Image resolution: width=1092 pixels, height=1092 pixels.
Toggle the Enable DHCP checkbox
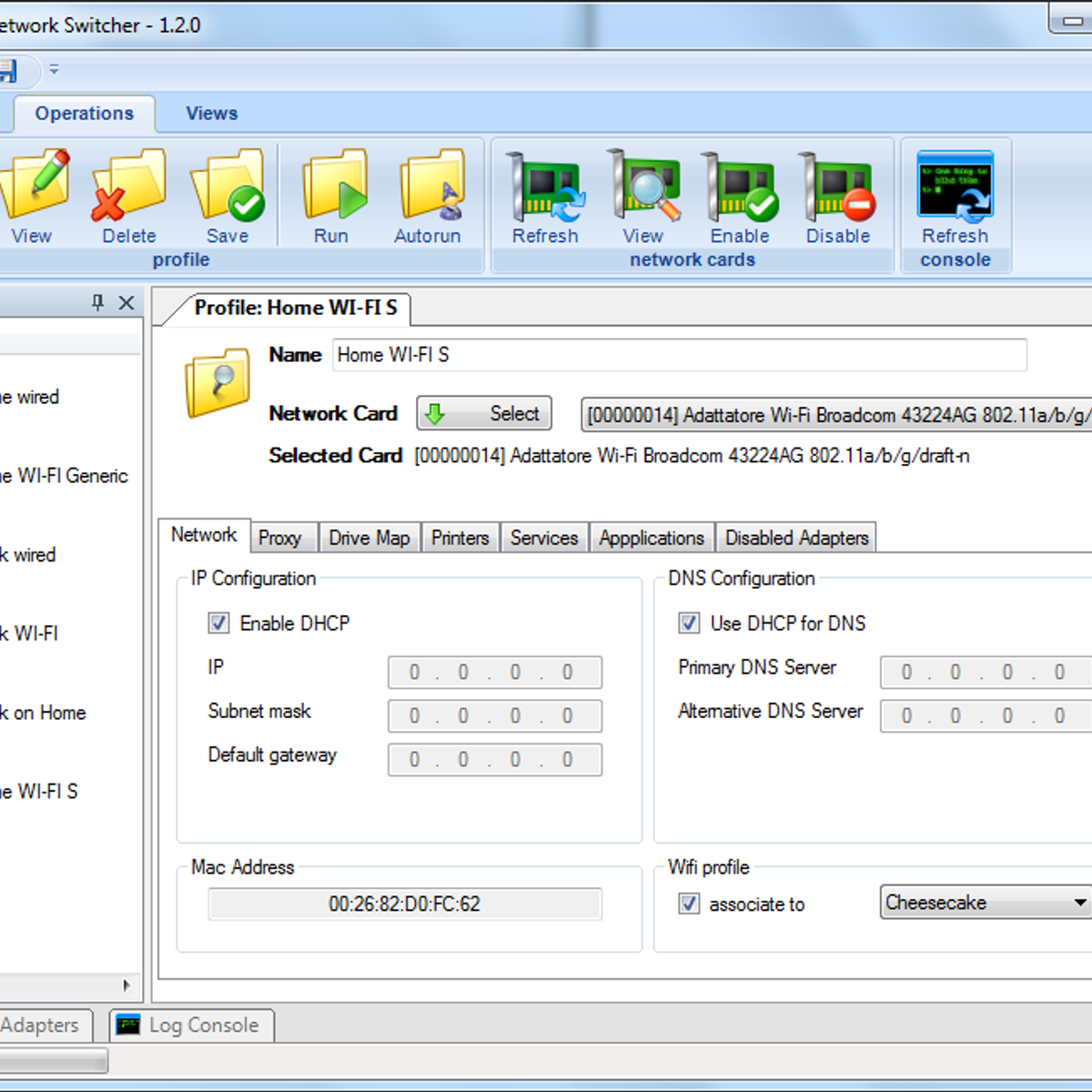[x=218, y=623]
